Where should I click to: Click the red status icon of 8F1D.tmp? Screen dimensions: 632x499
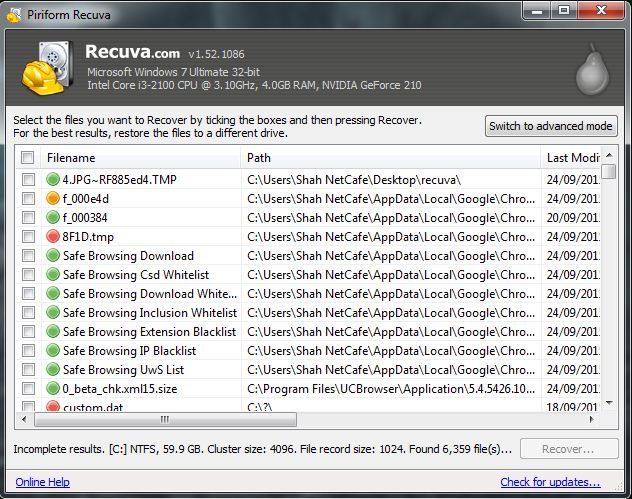(x=53, y=236)
